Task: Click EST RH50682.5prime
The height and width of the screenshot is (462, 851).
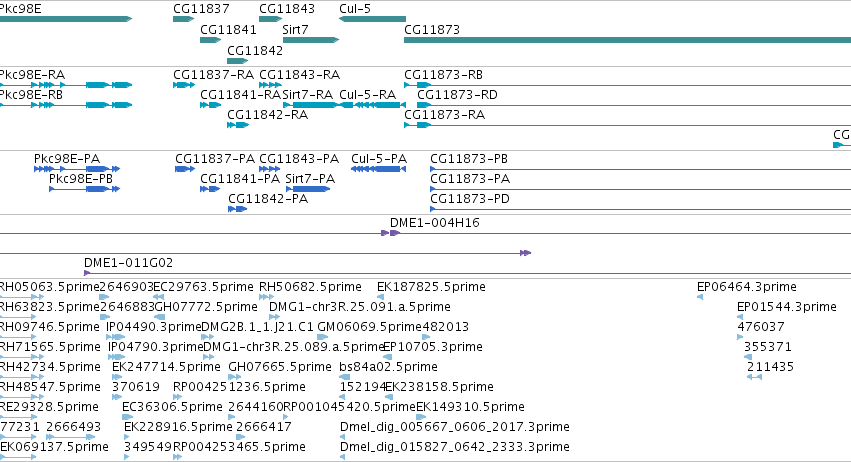Action: pyautogui.click(x=310, y=287)
